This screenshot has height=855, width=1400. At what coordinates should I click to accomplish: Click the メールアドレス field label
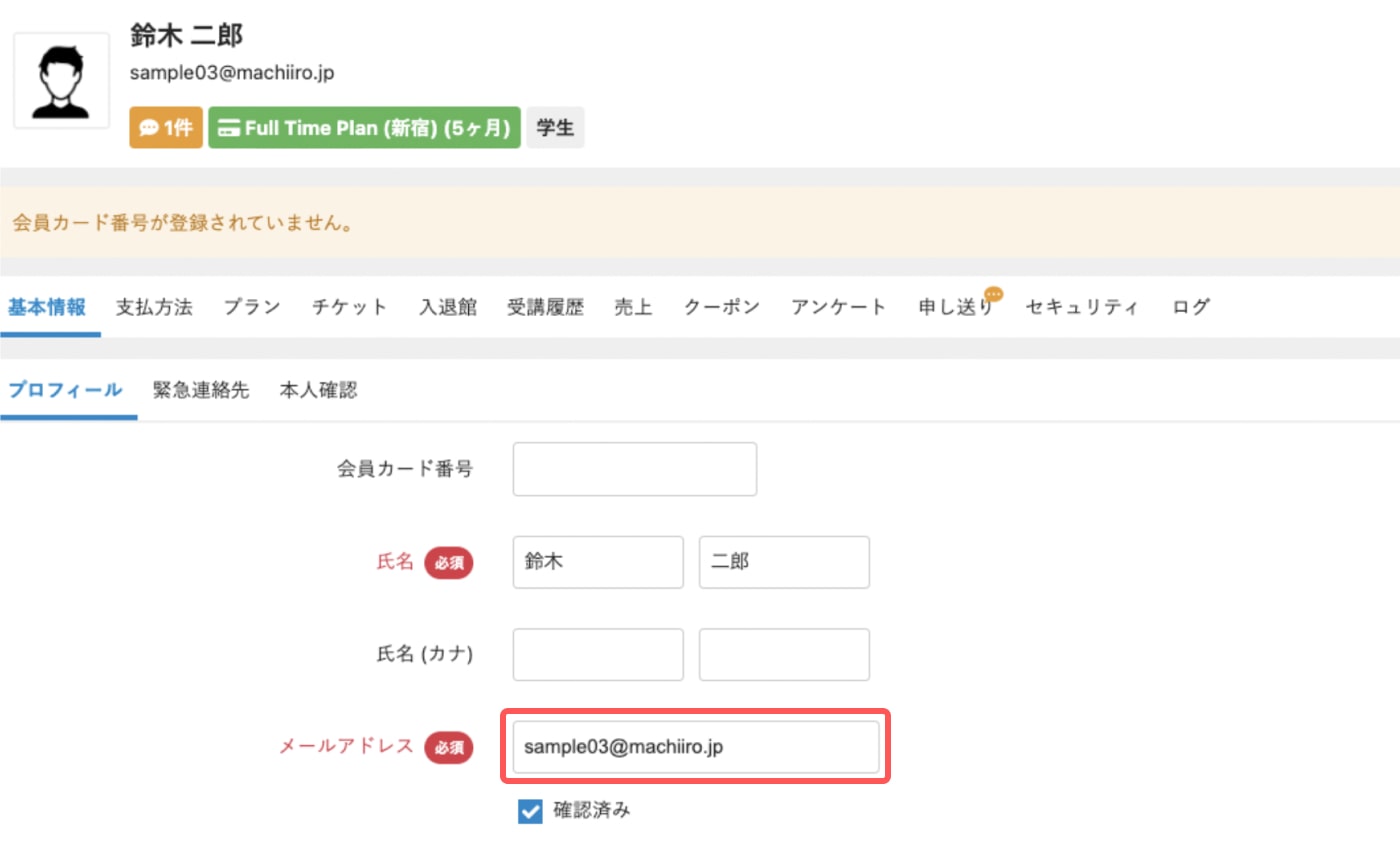click(346, 746)
